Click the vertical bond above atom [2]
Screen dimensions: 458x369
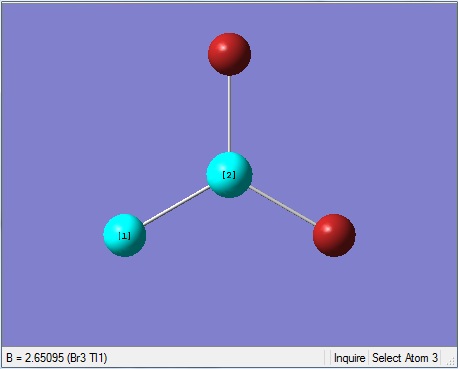tap(229, 114)
